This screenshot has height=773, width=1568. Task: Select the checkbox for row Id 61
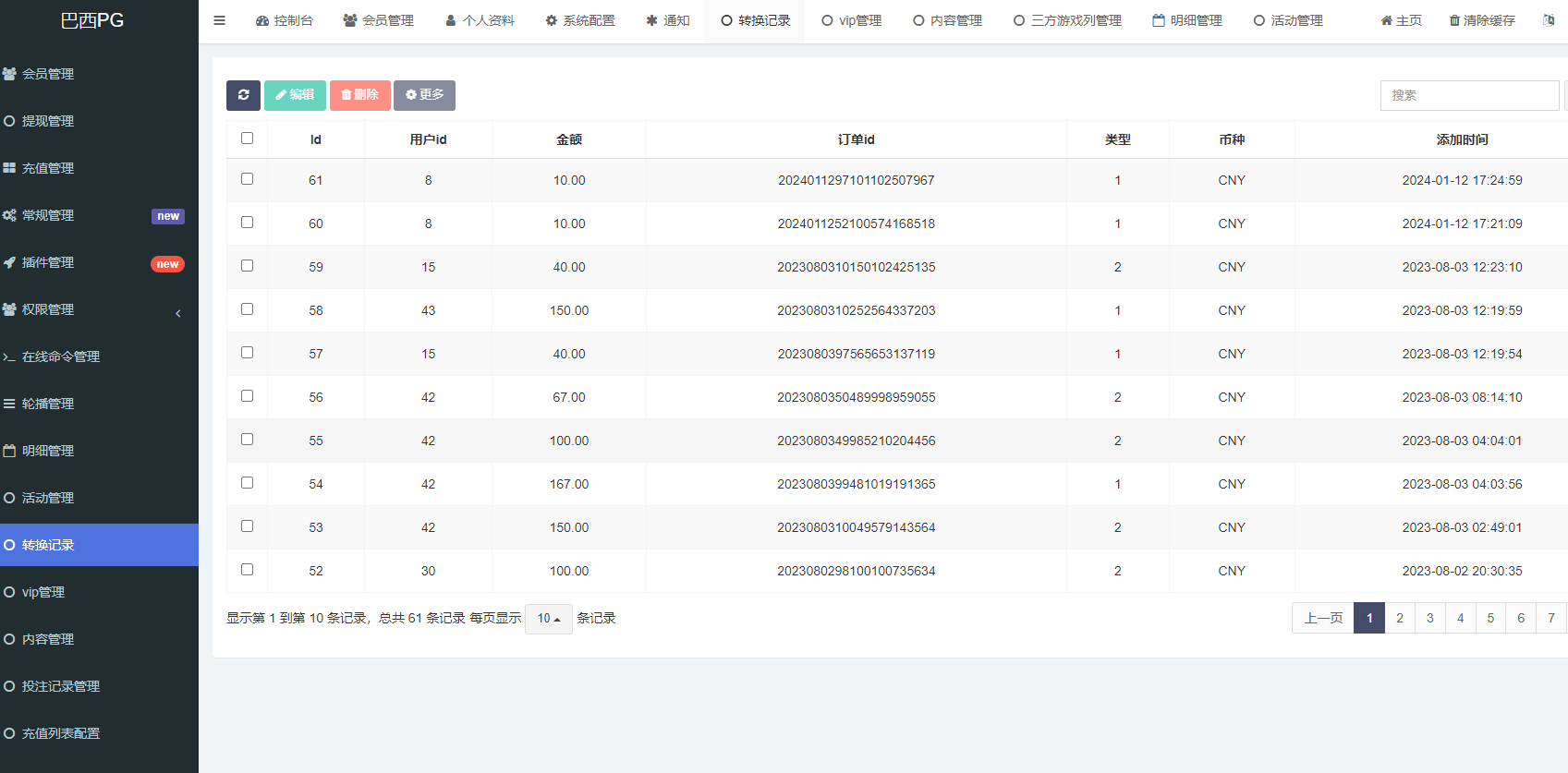click(x=247, y=179)
